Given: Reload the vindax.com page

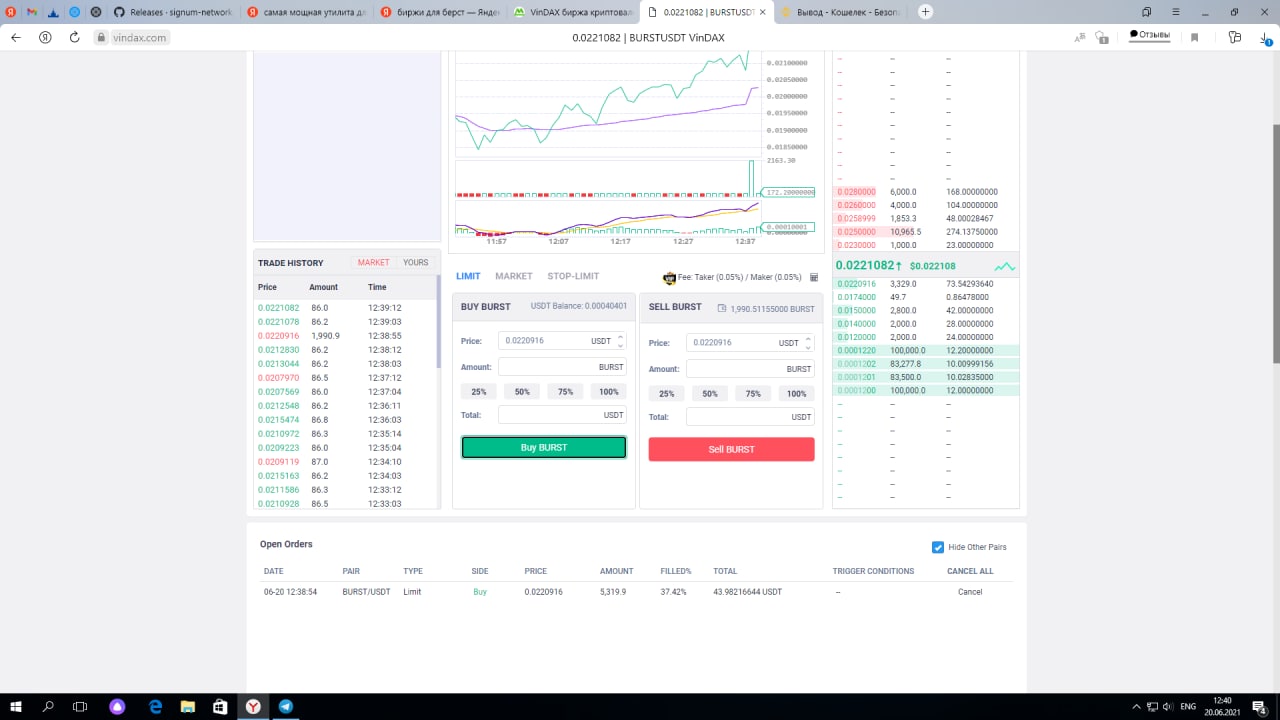Looking at the screenshot, I should (74, 37).
